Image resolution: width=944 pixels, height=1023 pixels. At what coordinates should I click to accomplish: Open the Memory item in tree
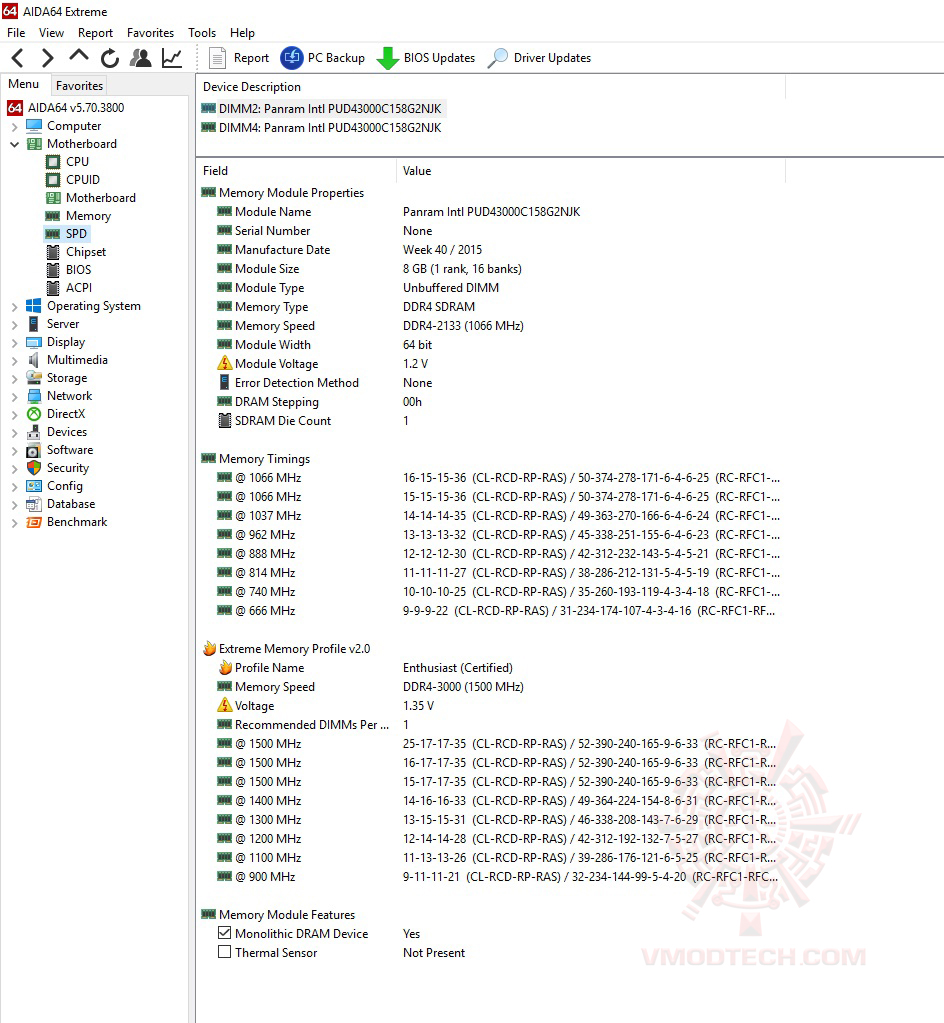click(78, 216)
